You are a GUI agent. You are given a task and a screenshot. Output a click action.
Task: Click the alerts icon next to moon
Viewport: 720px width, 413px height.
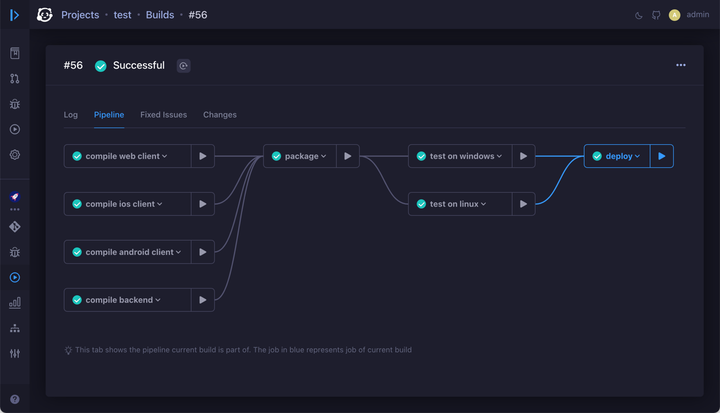tap(656, 15)
